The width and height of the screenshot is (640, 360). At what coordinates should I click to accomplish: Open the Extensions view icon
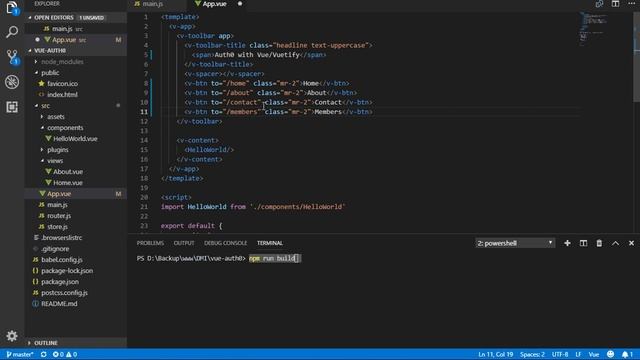coord(12,107)
